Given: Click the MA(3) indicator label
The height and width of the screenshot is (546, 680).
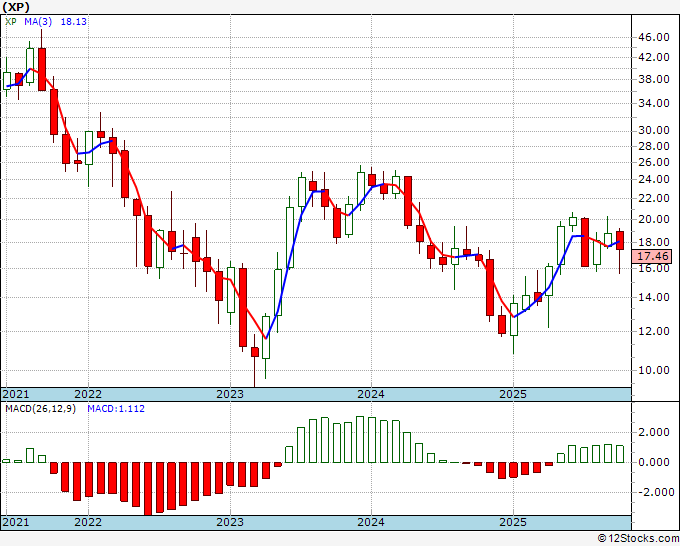Looking at the screenshot, I should 38,22.
